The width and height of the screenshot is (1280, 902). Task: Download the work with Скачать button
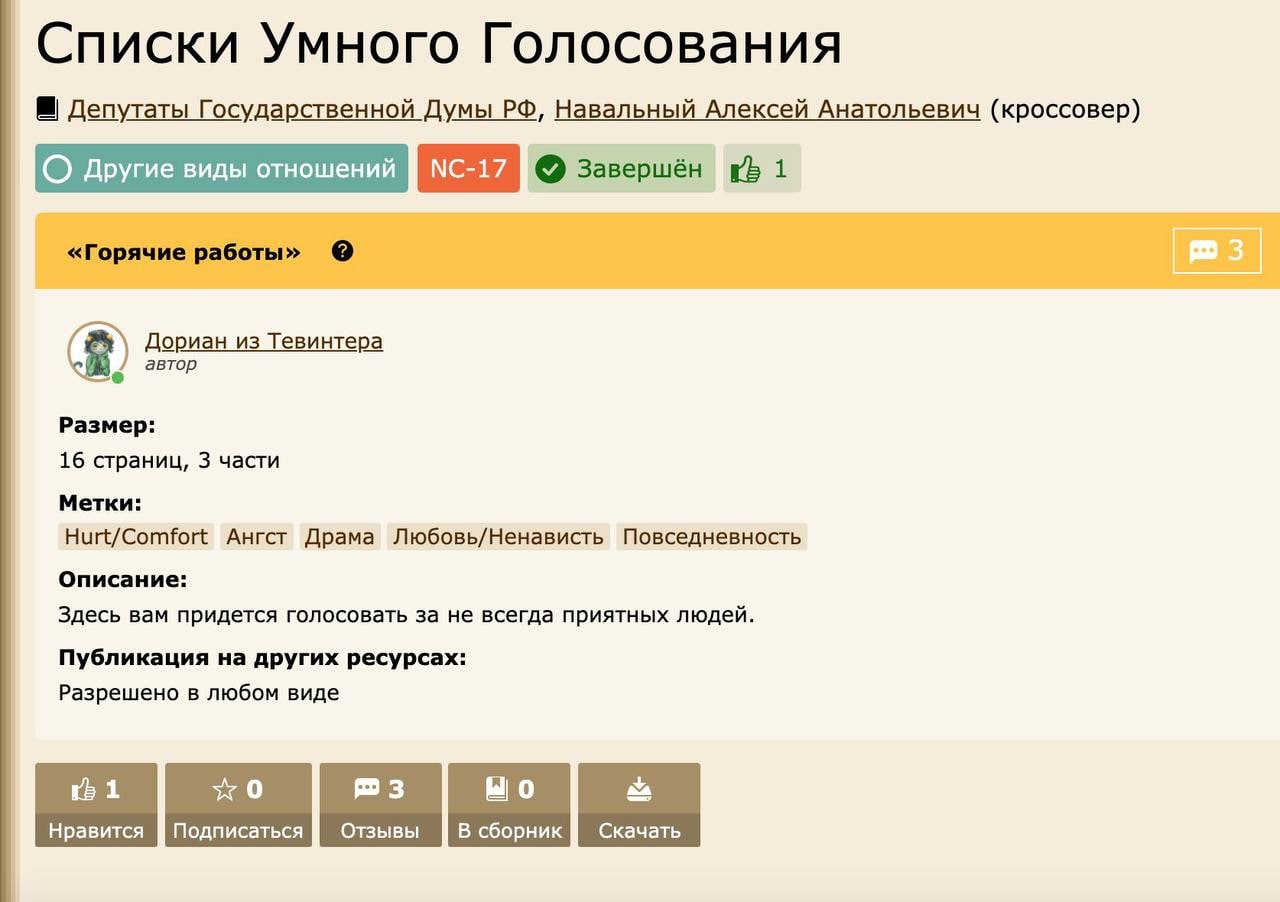[x=639, y=805]
